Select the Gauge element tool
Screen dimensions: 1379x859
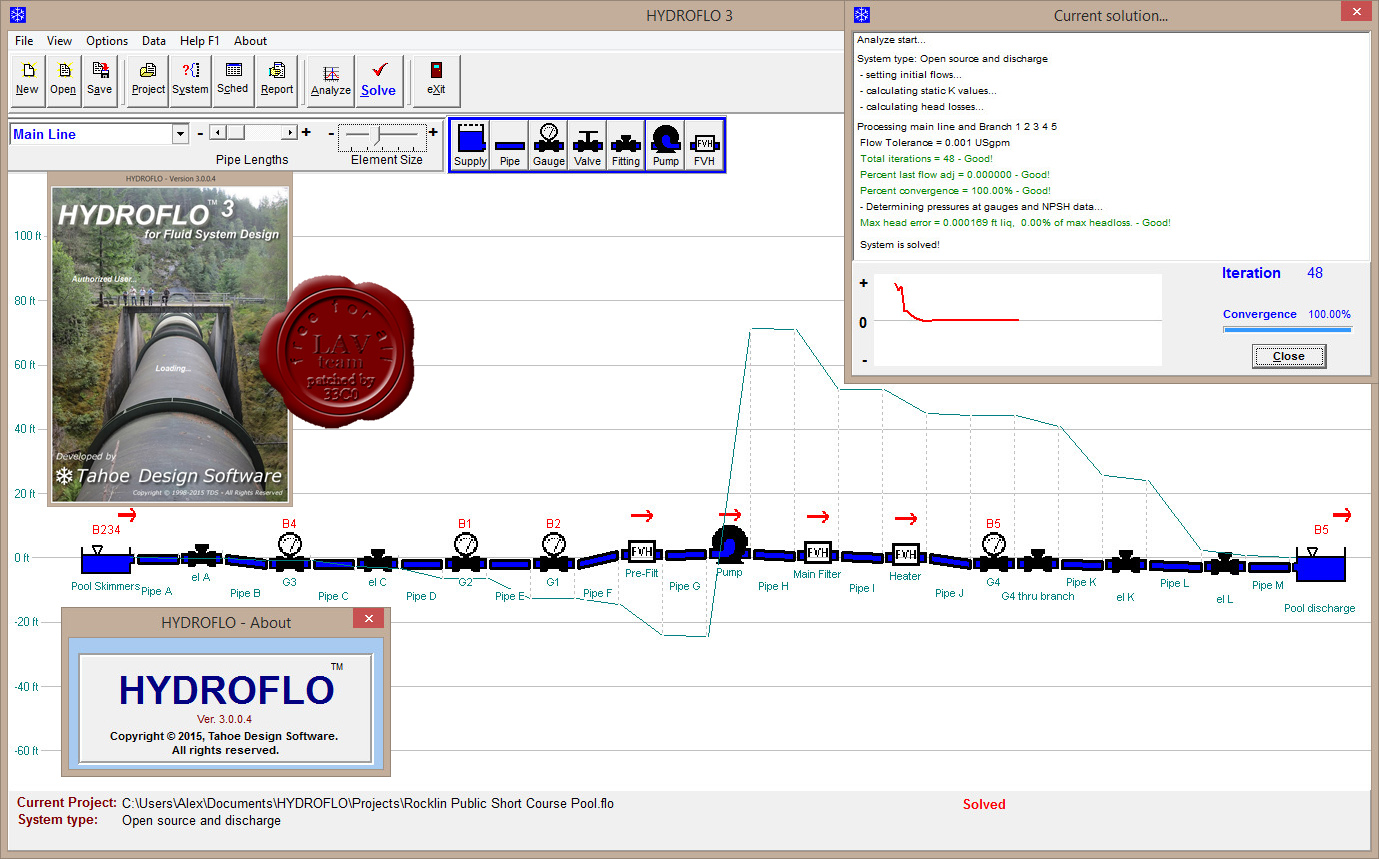[548, 145]
